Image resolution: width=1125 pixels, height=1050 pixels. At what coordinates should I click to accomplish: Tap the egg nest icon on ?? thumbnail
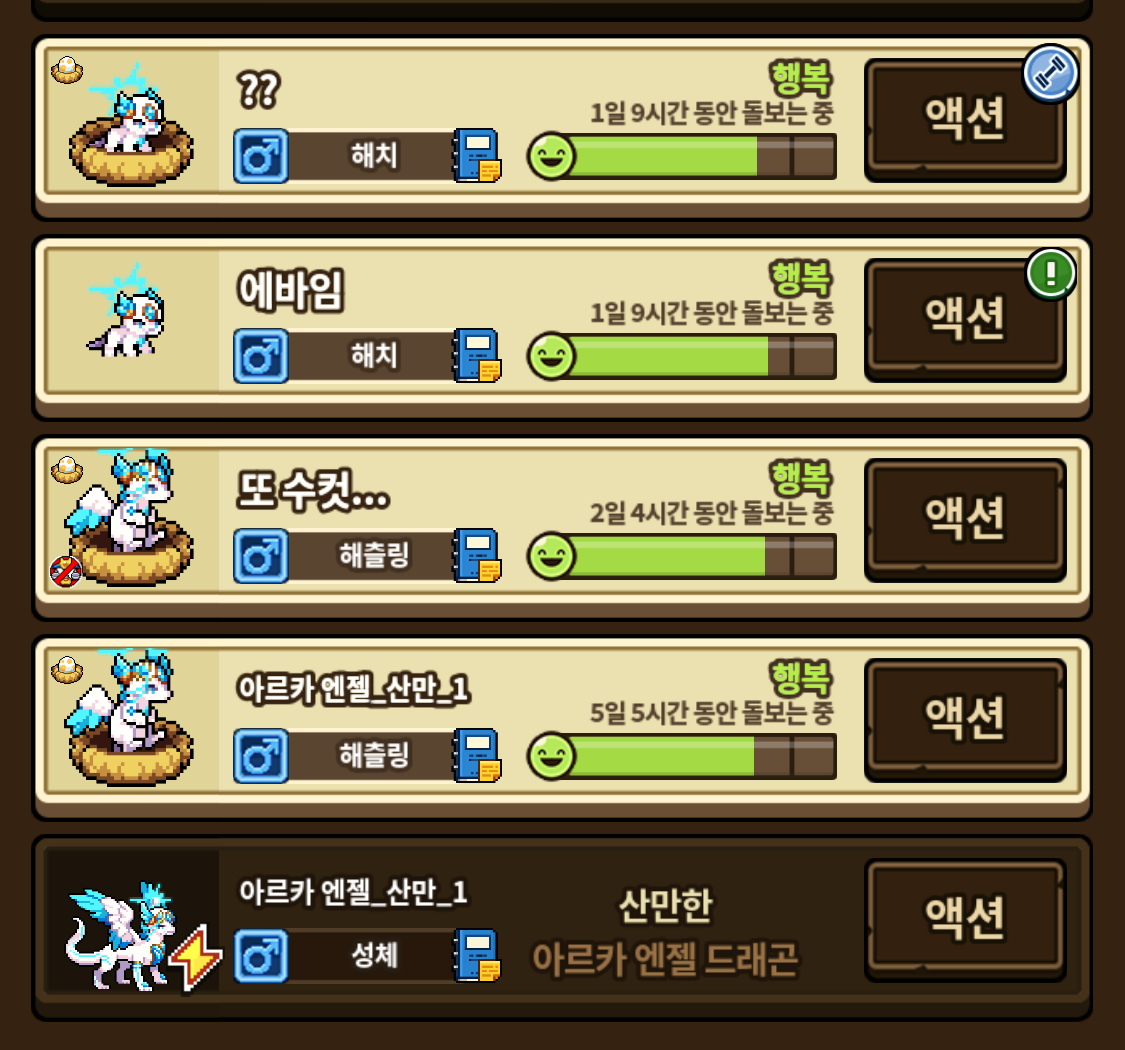67,70
